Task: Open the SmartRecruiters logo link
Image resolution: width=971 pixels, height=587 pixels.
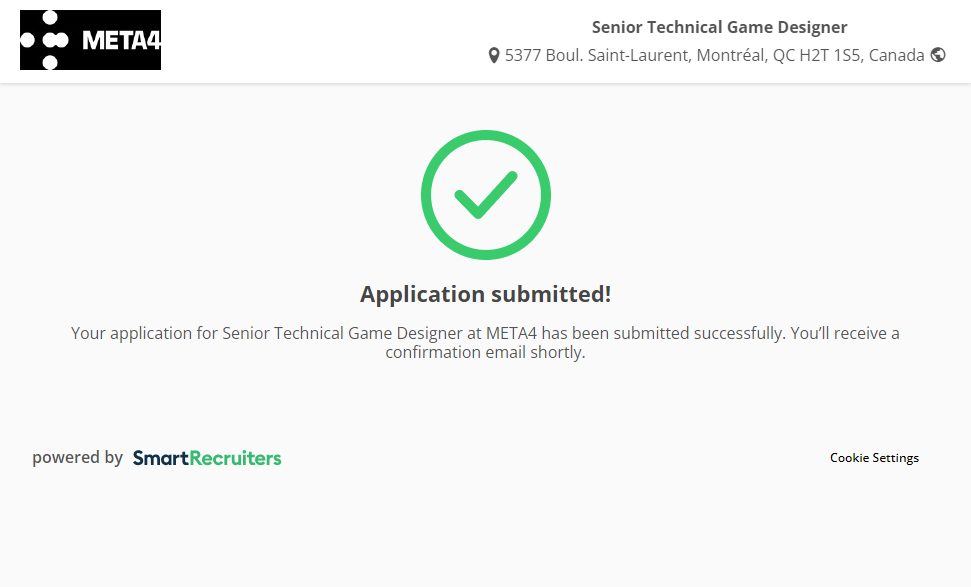Action: [x=207, y=458]
